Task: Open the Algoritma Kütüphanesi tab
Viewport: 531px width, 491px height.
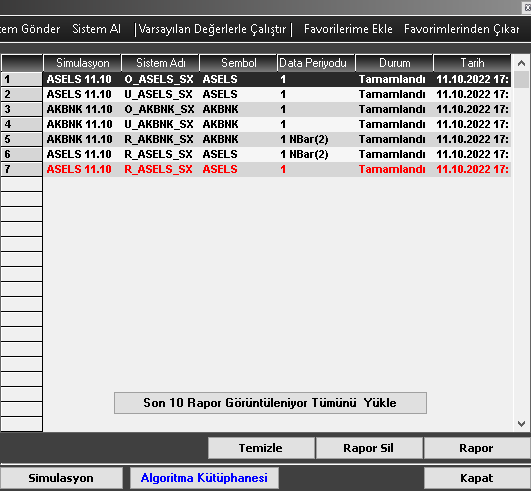Action: tap(204, 478)
